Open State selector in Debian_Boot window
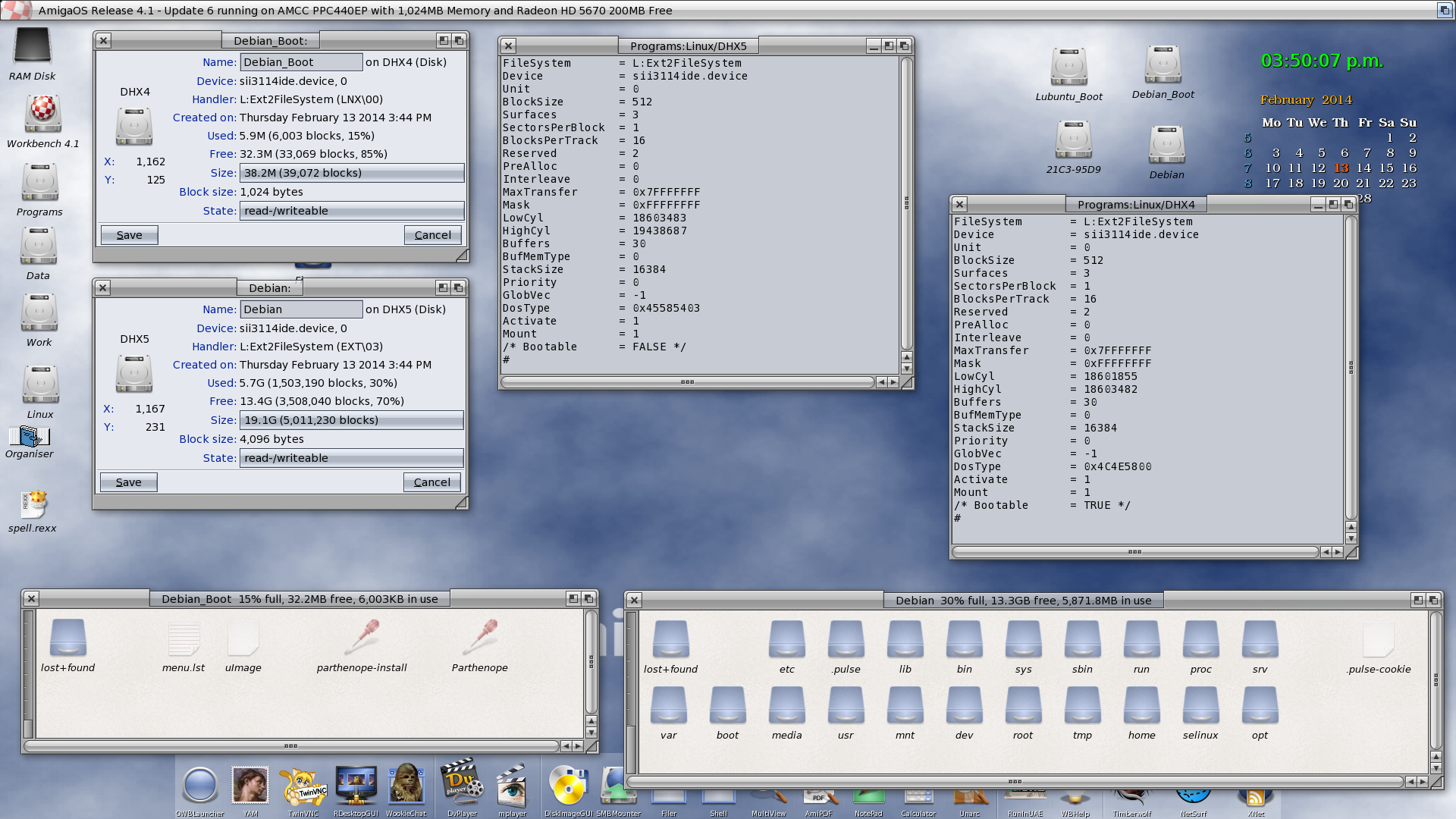 [351, 211]
